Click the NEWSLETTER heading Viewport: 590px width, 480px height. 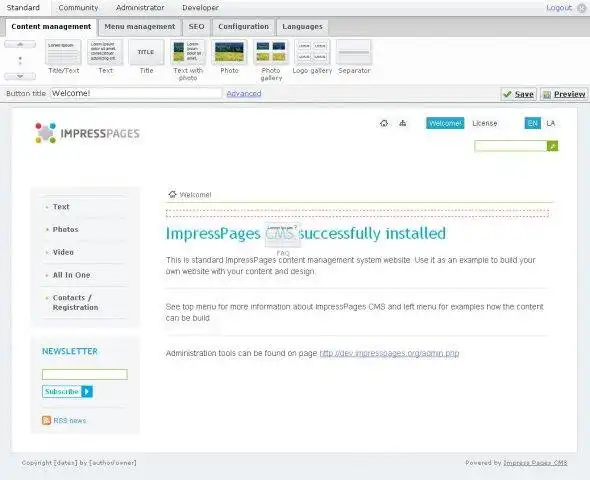pyautogui.click(x=70, y=351)
